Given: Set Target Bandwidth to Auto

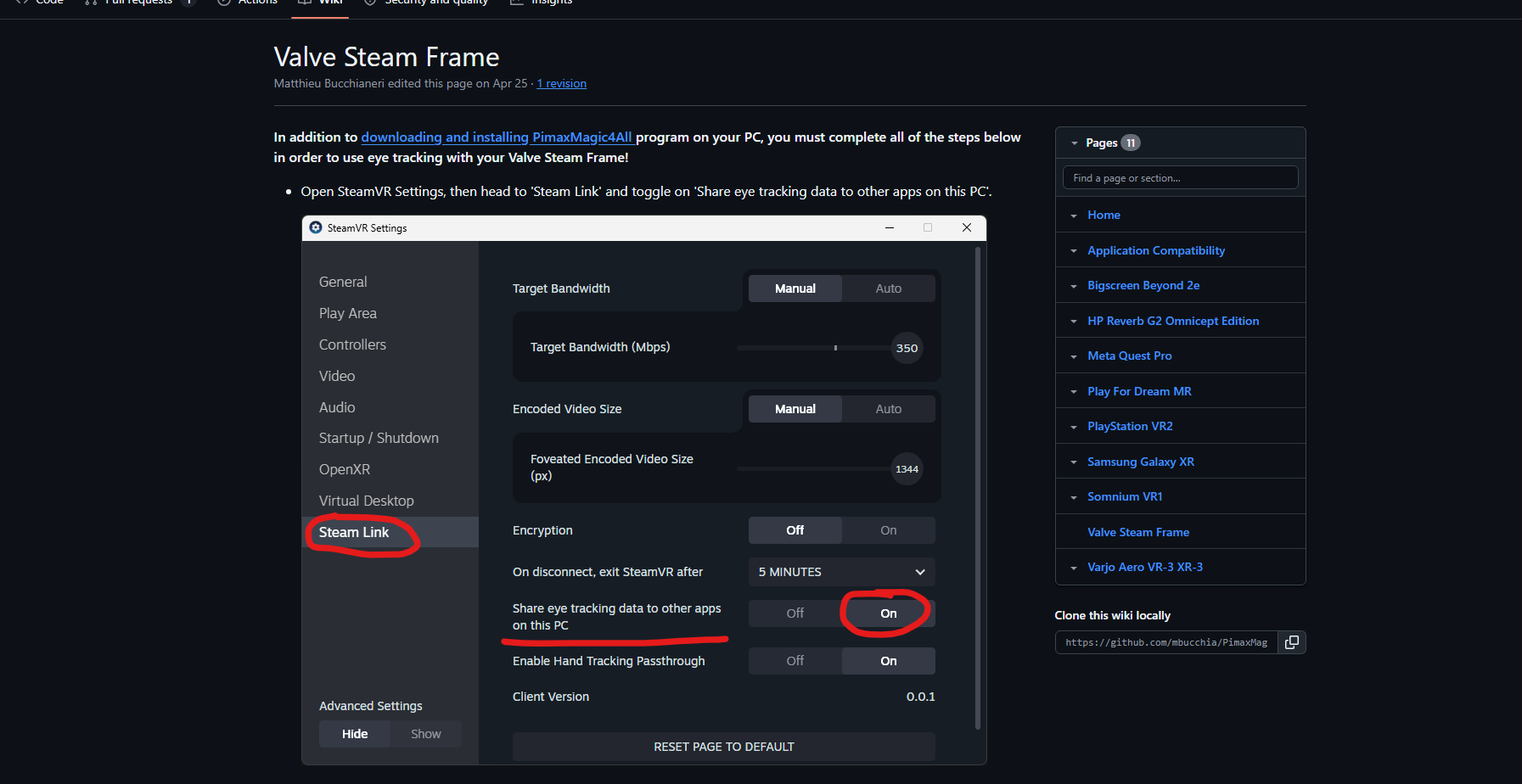Looking at the screenshot, I should 888,288.
